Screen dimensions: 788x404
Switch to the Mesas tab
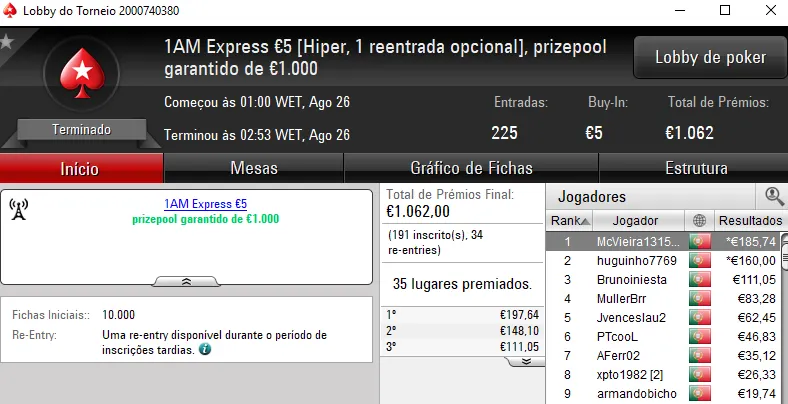point(253,168)
